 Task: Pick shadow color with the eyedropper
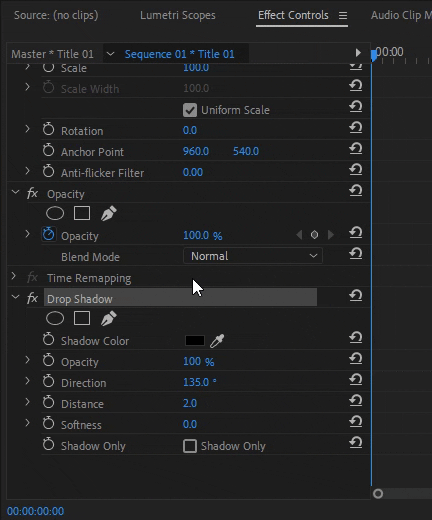click(217, 341)
